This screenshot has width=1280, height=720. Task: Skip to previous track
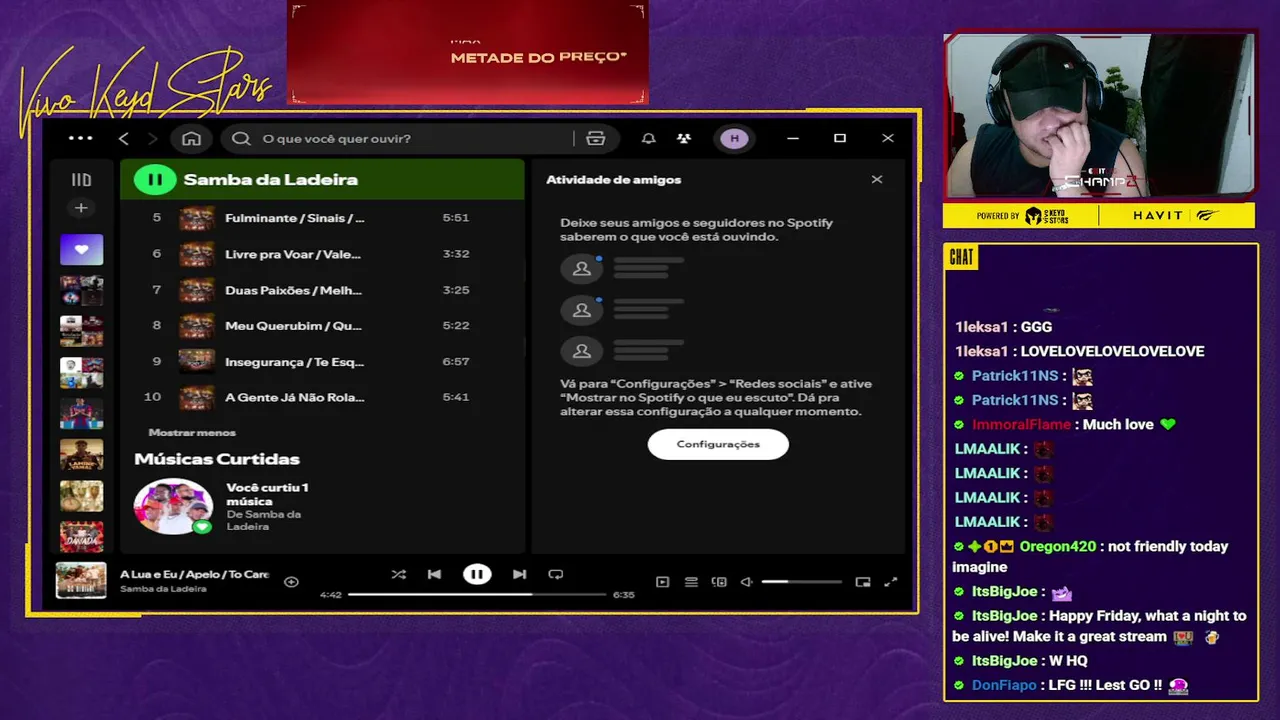[x=434, y=574]
